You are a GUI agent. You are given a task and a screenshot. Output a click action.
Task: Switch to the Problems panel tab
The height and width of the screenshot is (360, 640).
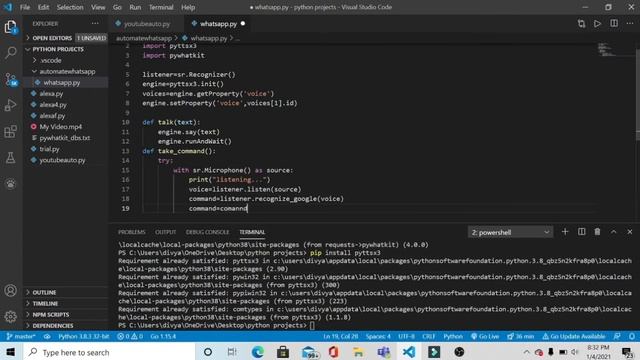(x=131, y=232)
